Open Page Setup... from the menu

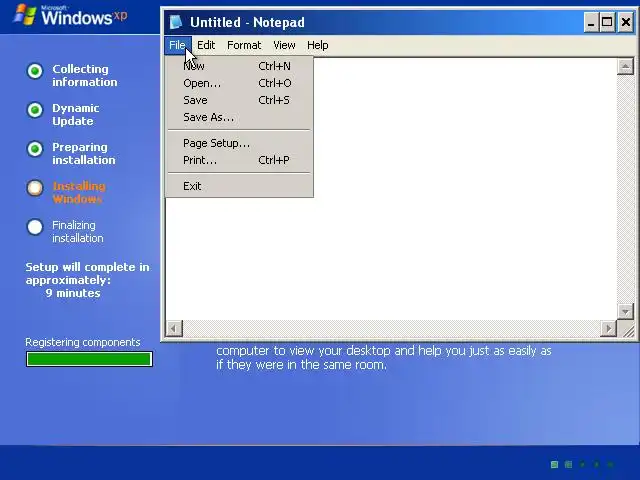(x=240, y=143)
